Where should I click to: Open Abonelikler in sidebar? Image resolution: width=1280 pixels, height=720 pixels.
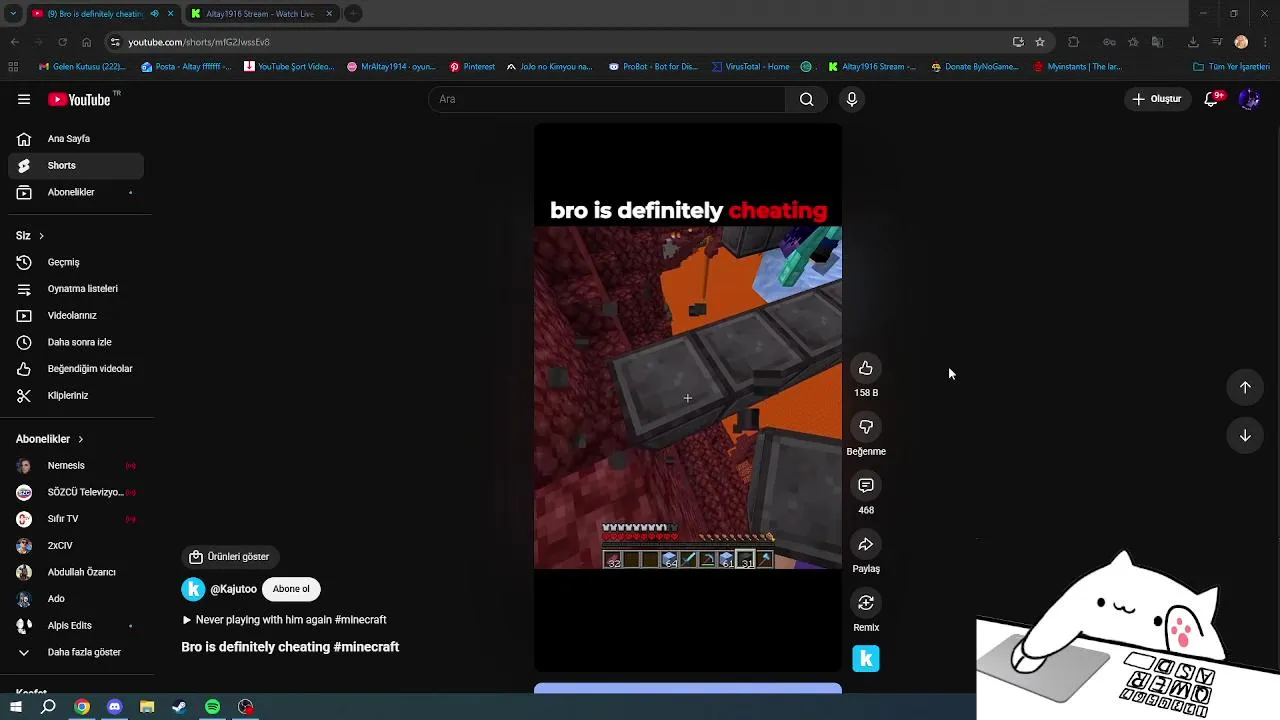click(76, 192)
